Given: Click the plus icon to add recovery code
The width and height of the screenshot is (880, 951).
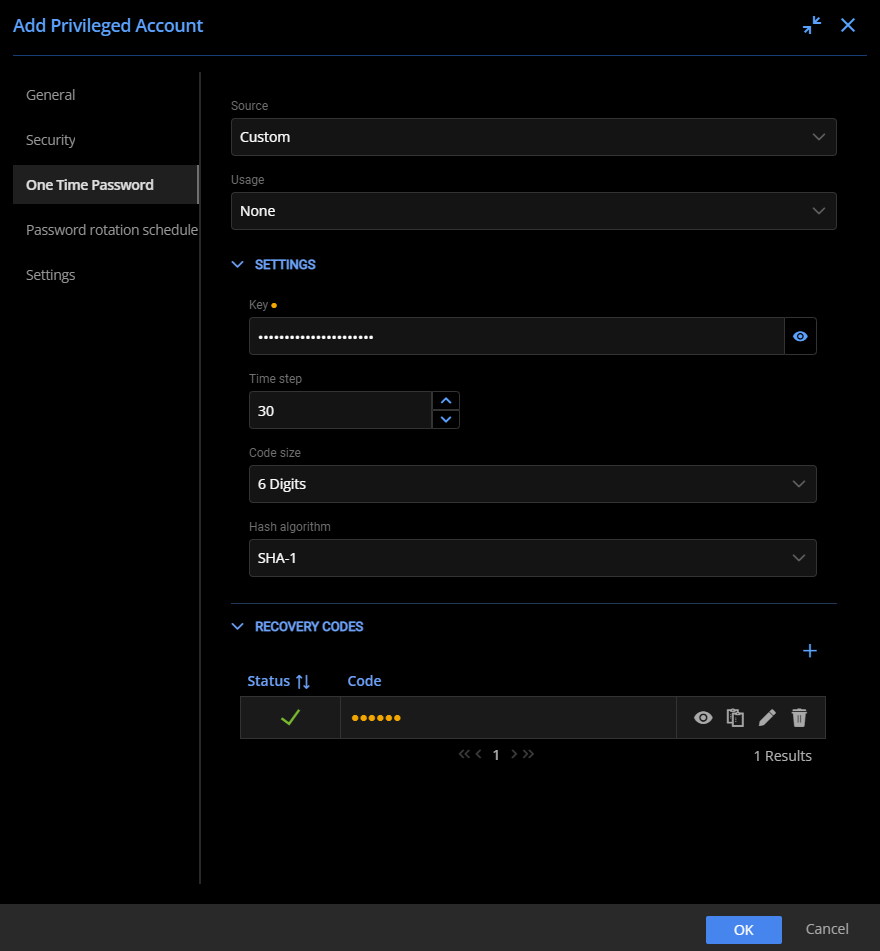Looking at the screenshot, I should coord(809,651).
